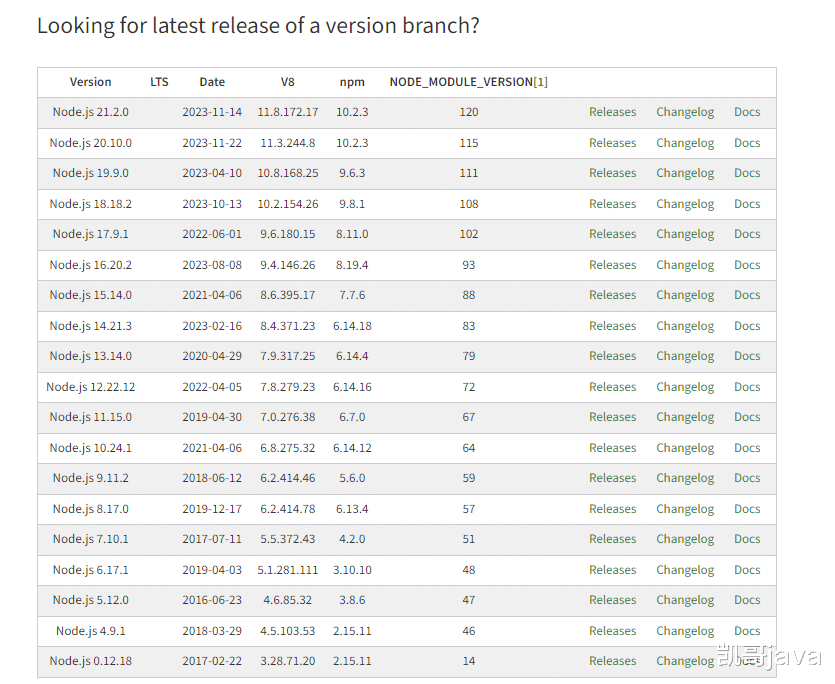Open Releases link for Node.js 6.17.1
835x684 pixels.
(x=612, y=570)
